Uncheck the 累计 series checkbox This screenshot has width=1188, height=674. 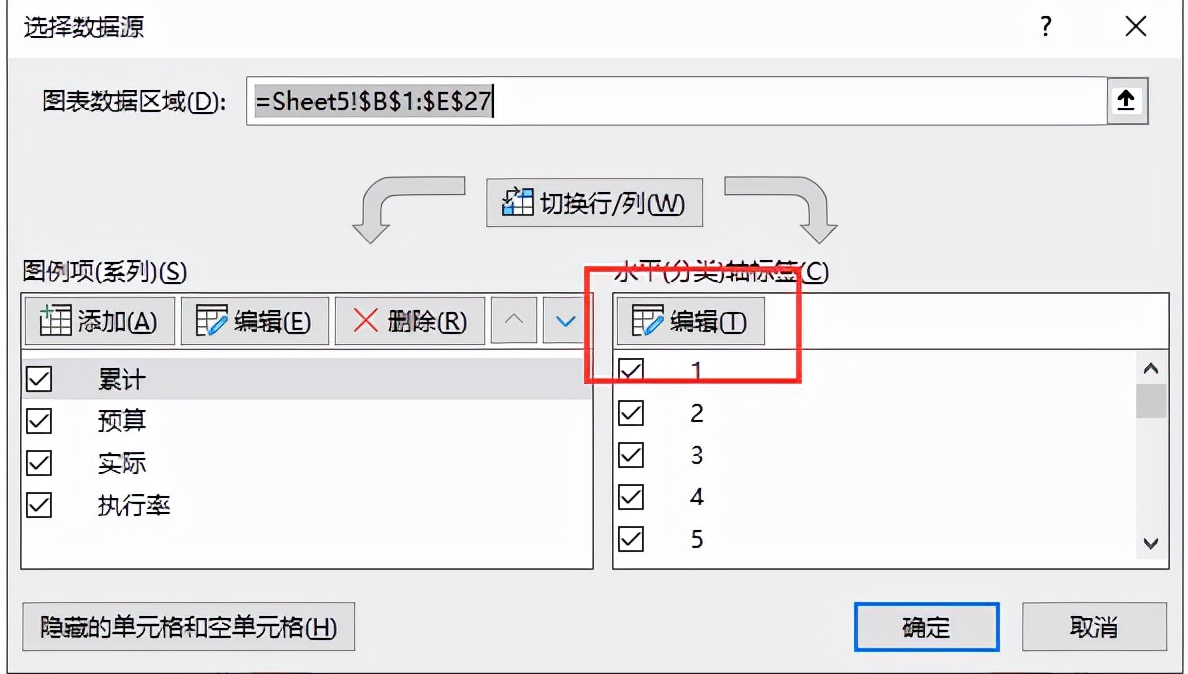tap(39, 379)
